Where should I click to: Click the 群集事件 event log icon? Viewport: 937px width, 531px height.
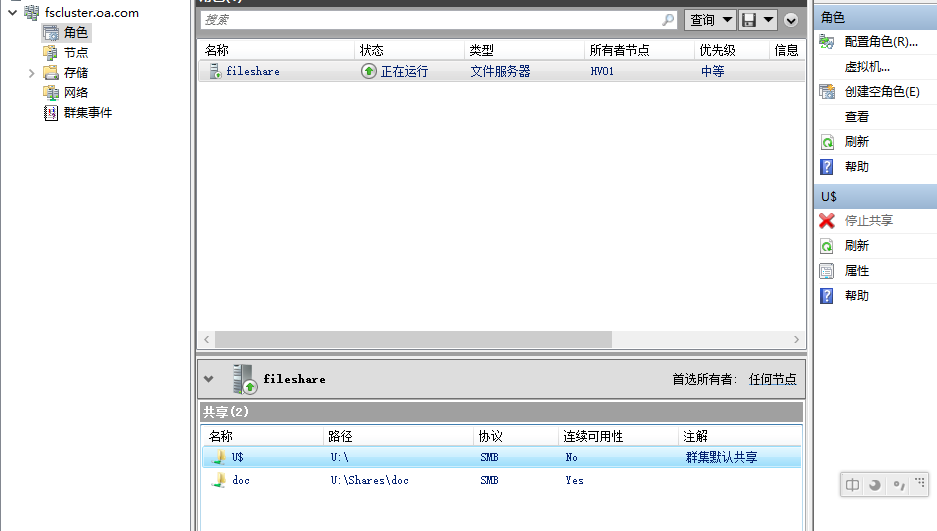[x=51, y=112]
